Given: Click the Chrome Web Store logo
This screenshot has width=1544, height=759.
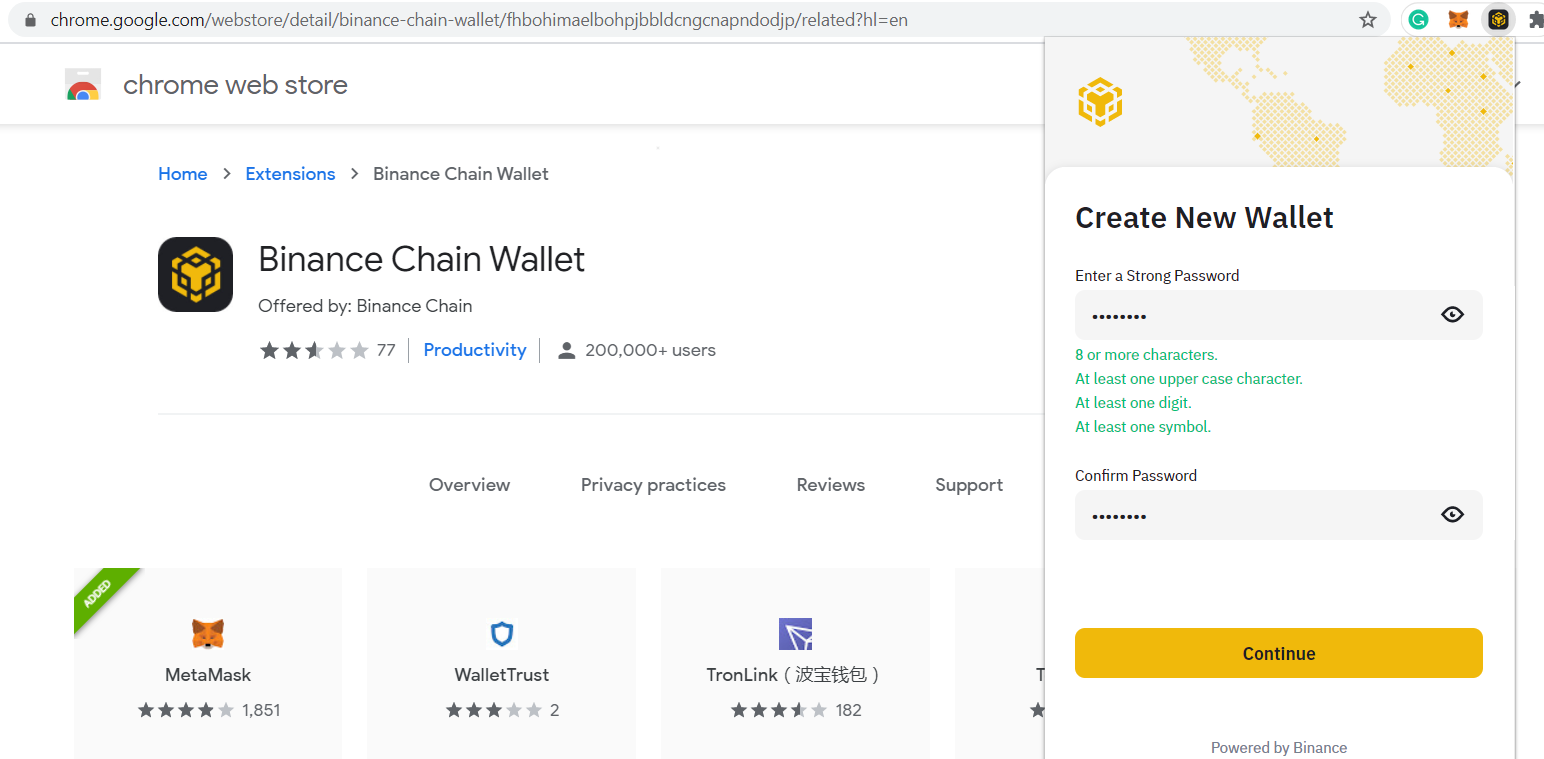Looking at the screenshot, I should (83, 85).
